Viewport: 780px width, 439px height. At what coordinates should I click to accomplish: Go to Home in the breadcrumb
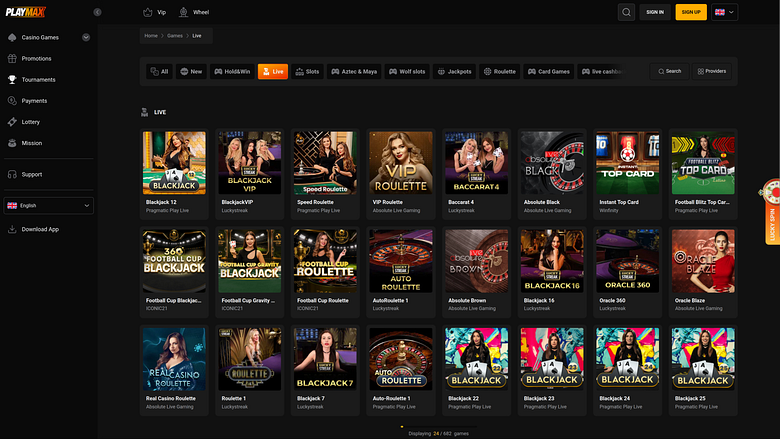[x=151, y=36]
